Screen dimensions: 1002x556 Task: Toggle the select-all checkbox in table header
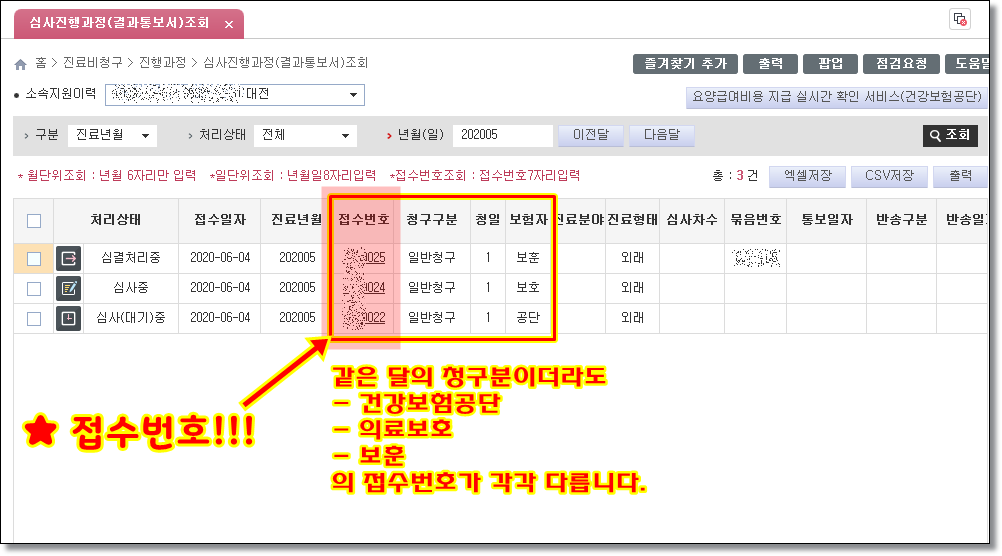pyautogui.click(x=34, y=221)
